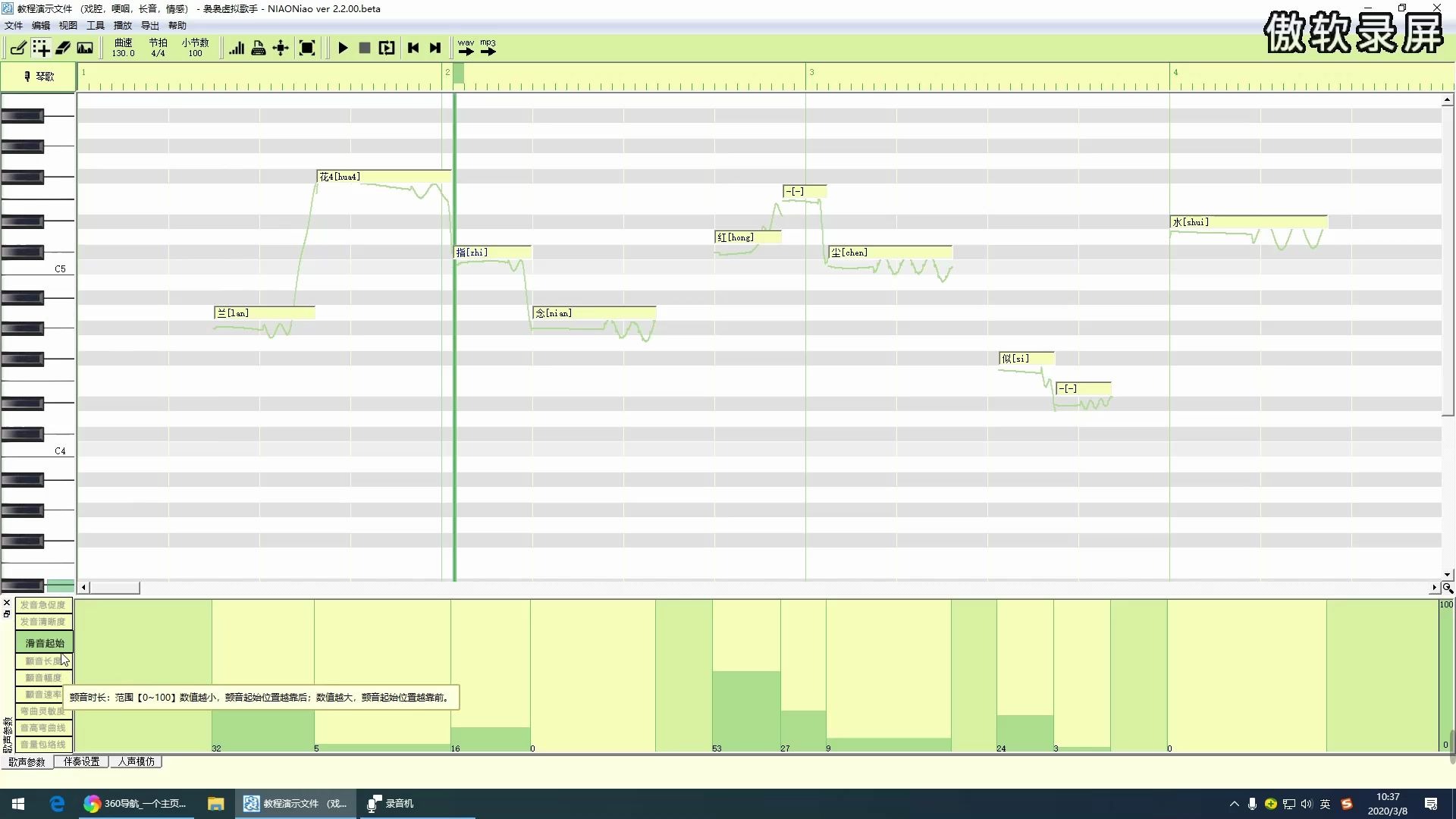Select the 滑音起始 parameter
Image resolution: width=1456 pixels, height=819 pixels.
click(44, 643)
